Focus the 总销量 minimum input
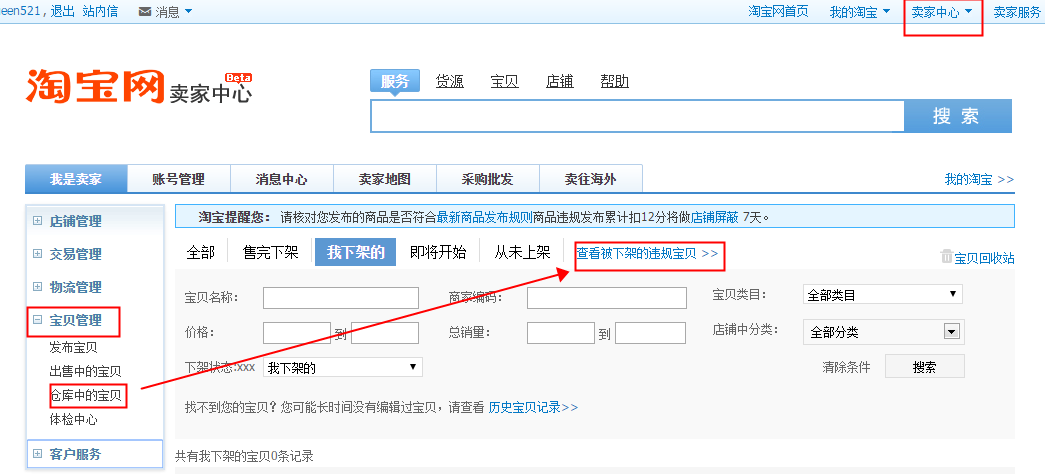The height and width of the screenshot is (474, 1045). [x=560, y=333]
